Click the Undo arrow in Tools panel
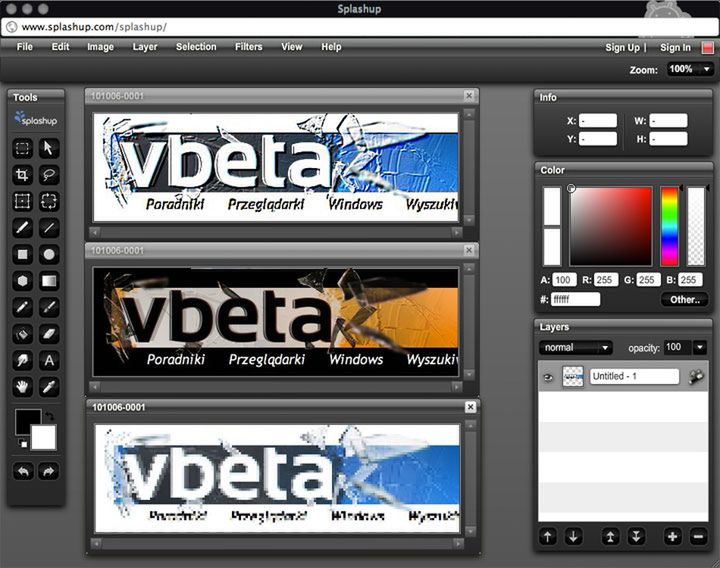Screen dimensions: 720x568 (23, 471)
